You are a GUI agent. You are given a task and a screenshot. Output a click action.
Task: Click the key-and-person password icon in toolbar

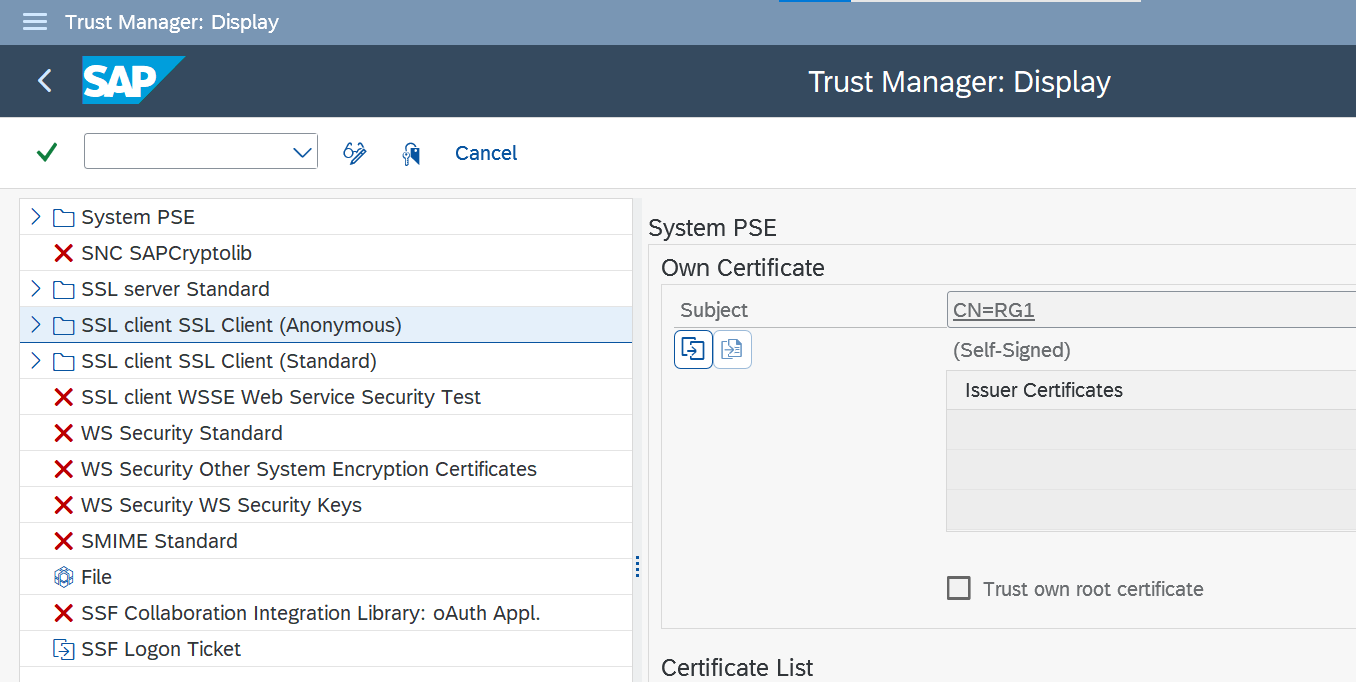411,153
